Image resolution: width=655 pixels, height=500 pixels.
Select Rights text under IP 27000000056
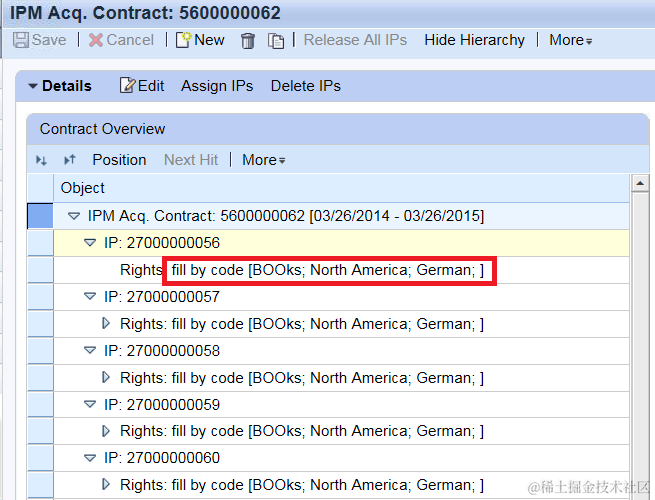click(302, 270)
